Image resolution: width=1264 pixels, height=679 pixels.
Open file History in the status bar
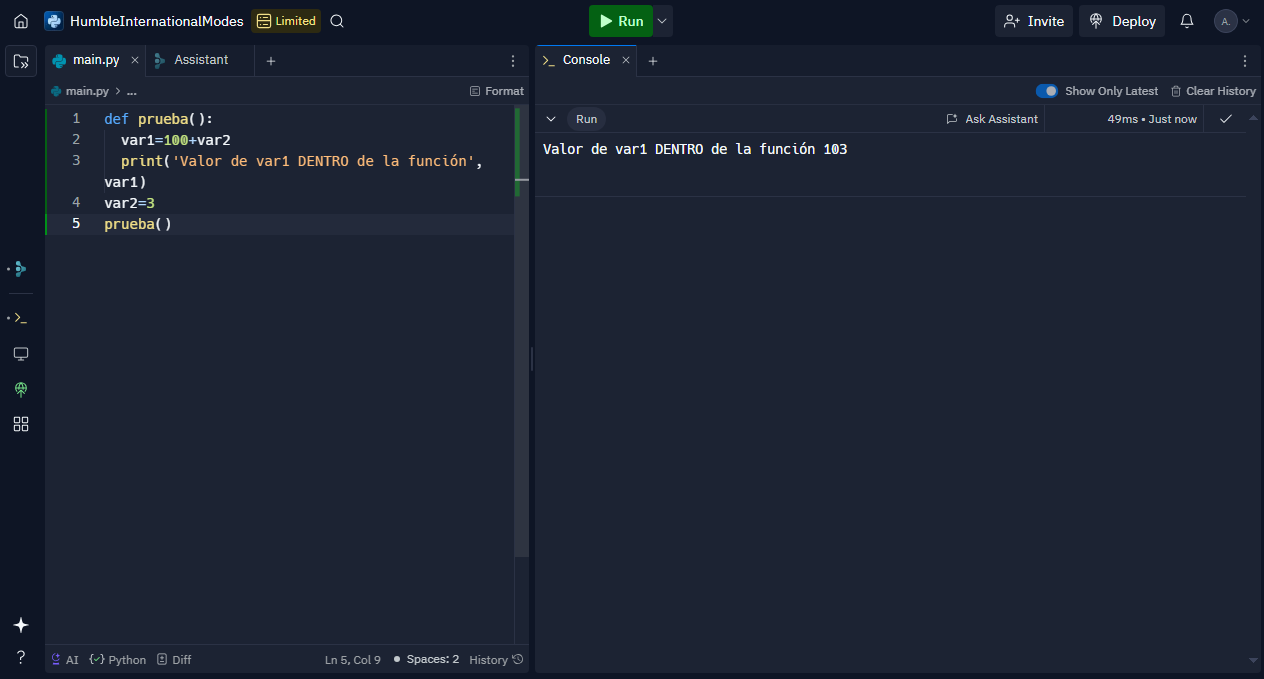496,660
